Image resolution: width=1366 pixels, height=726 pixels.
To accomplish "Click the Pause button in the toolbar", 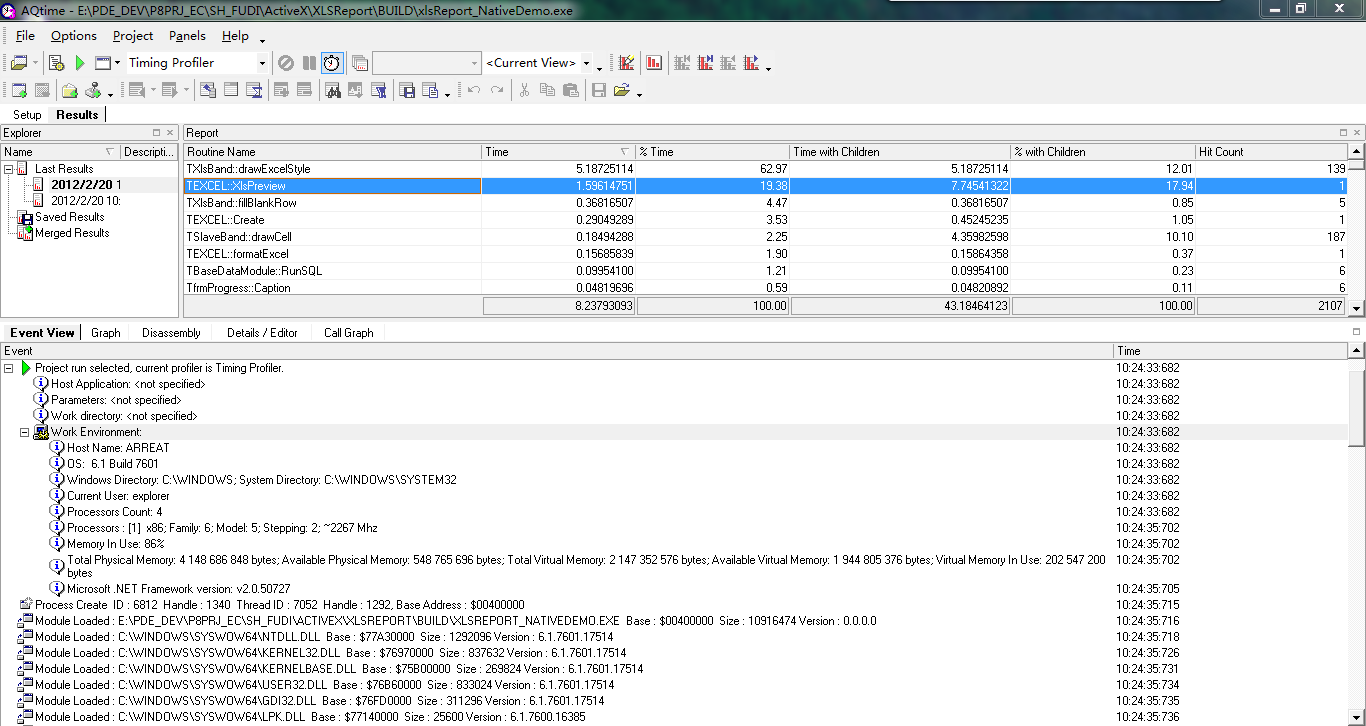I will tap(309, 63).
